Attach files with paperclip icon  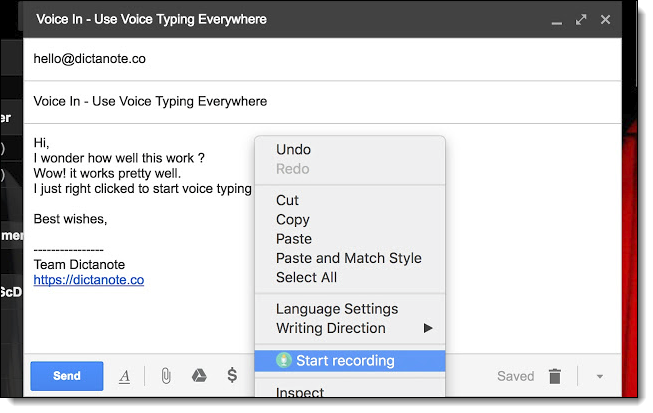[x=166, y=376]
